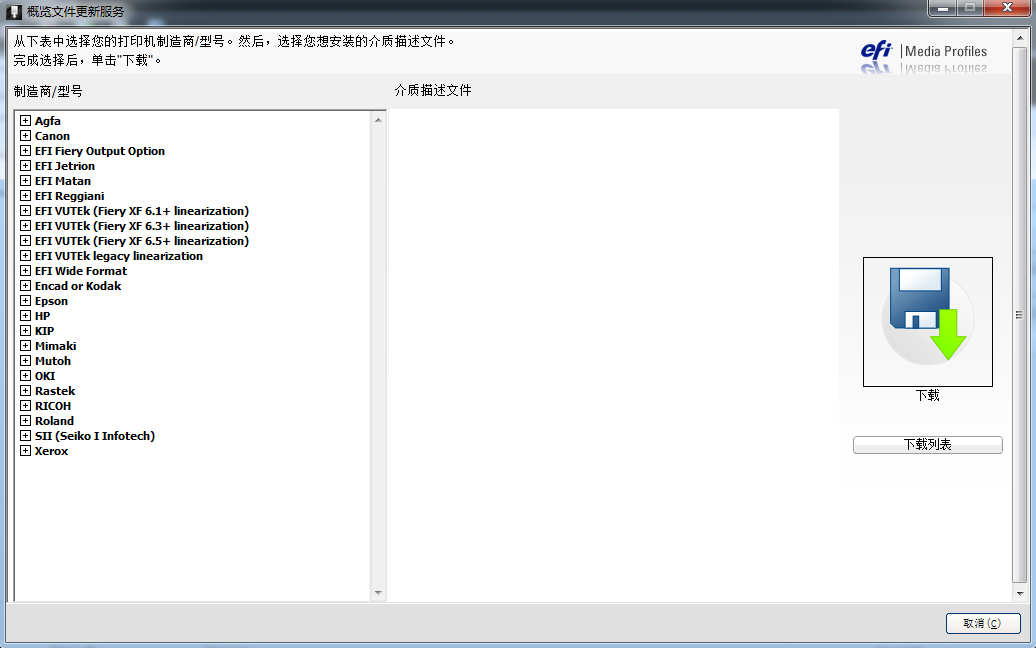The width and height of the screenshot is (1036, 648).
Task: Select the Xerox tree entry
Action: [x=52, y=451]
